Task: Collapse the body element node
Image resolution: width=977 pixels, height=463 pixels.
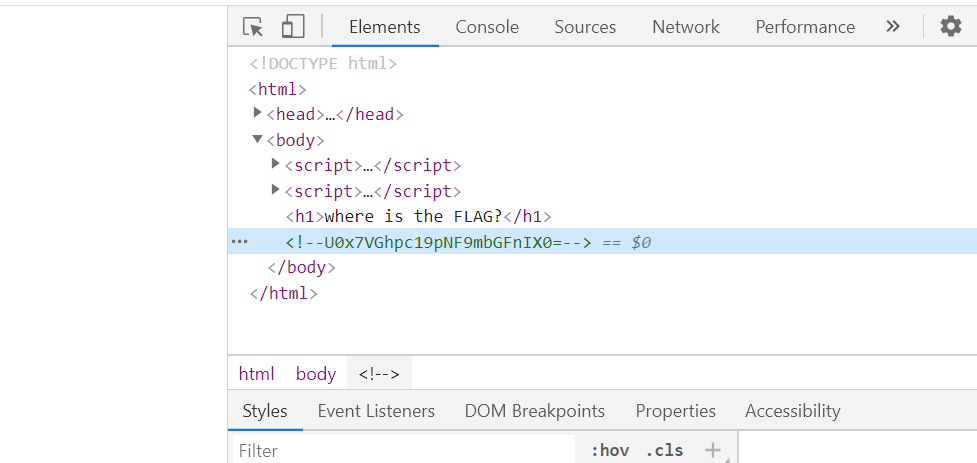Action: tap(257, 139)
